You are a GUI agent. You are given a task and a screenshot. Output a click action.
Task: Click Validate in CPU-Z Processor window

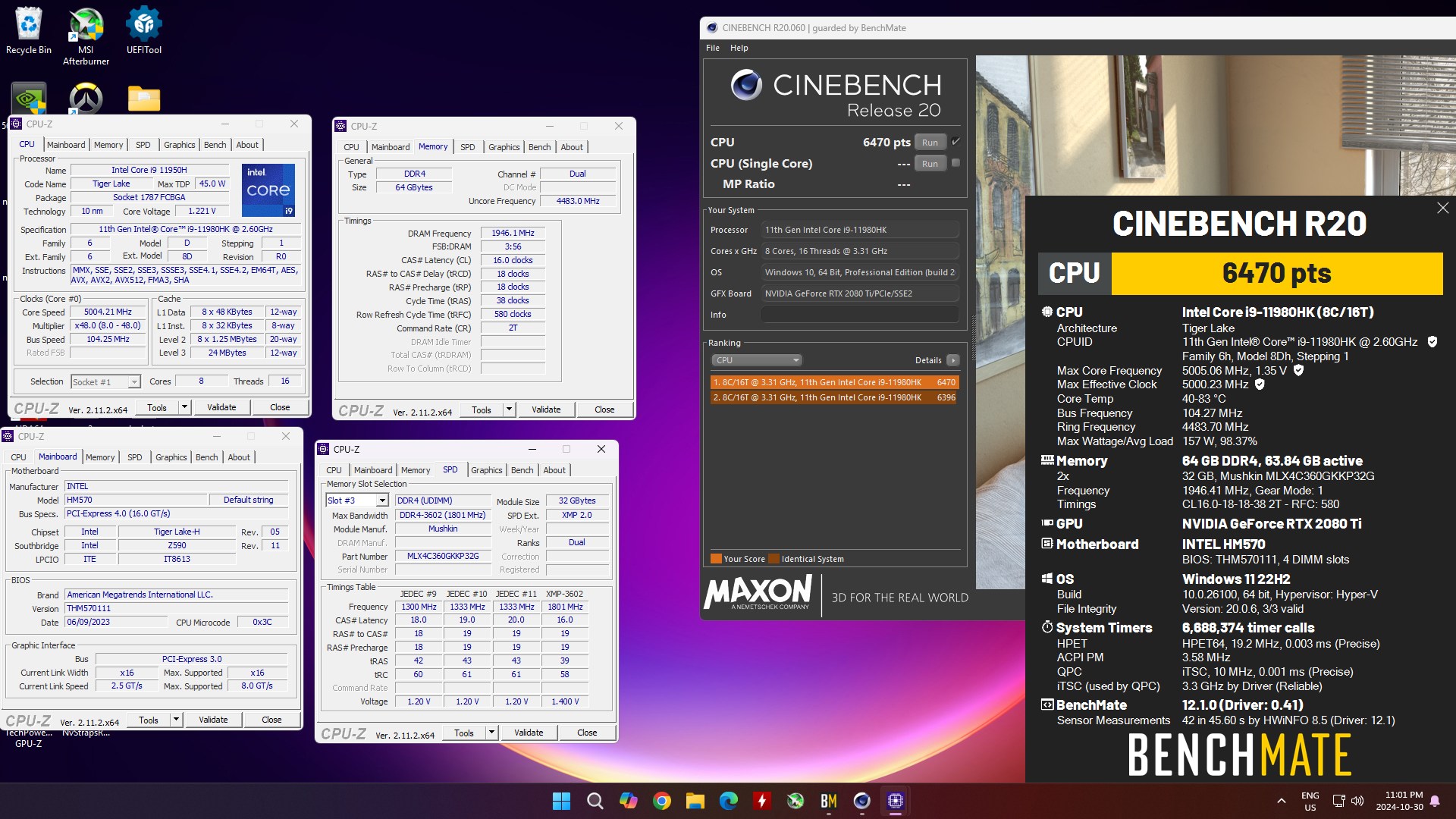point(221,407)
